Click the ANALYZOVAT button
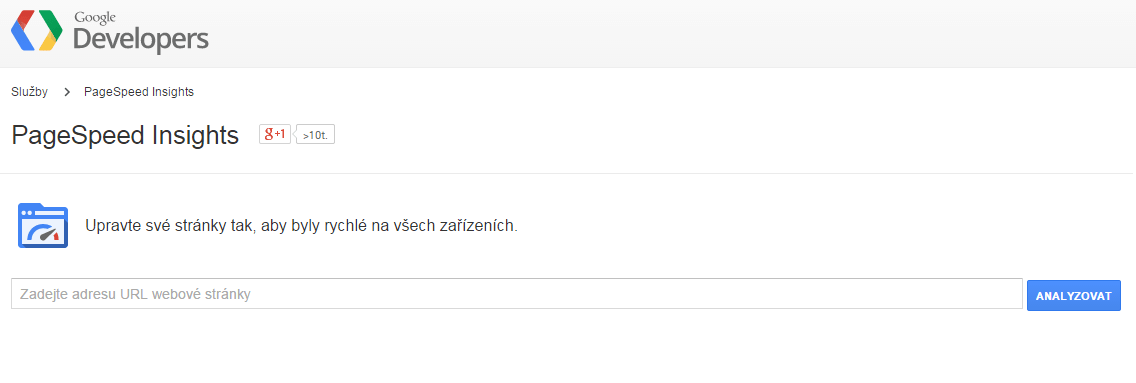Image resolution: width=1136 pixels, height=383 pixels. click(x=1074, y=295)
